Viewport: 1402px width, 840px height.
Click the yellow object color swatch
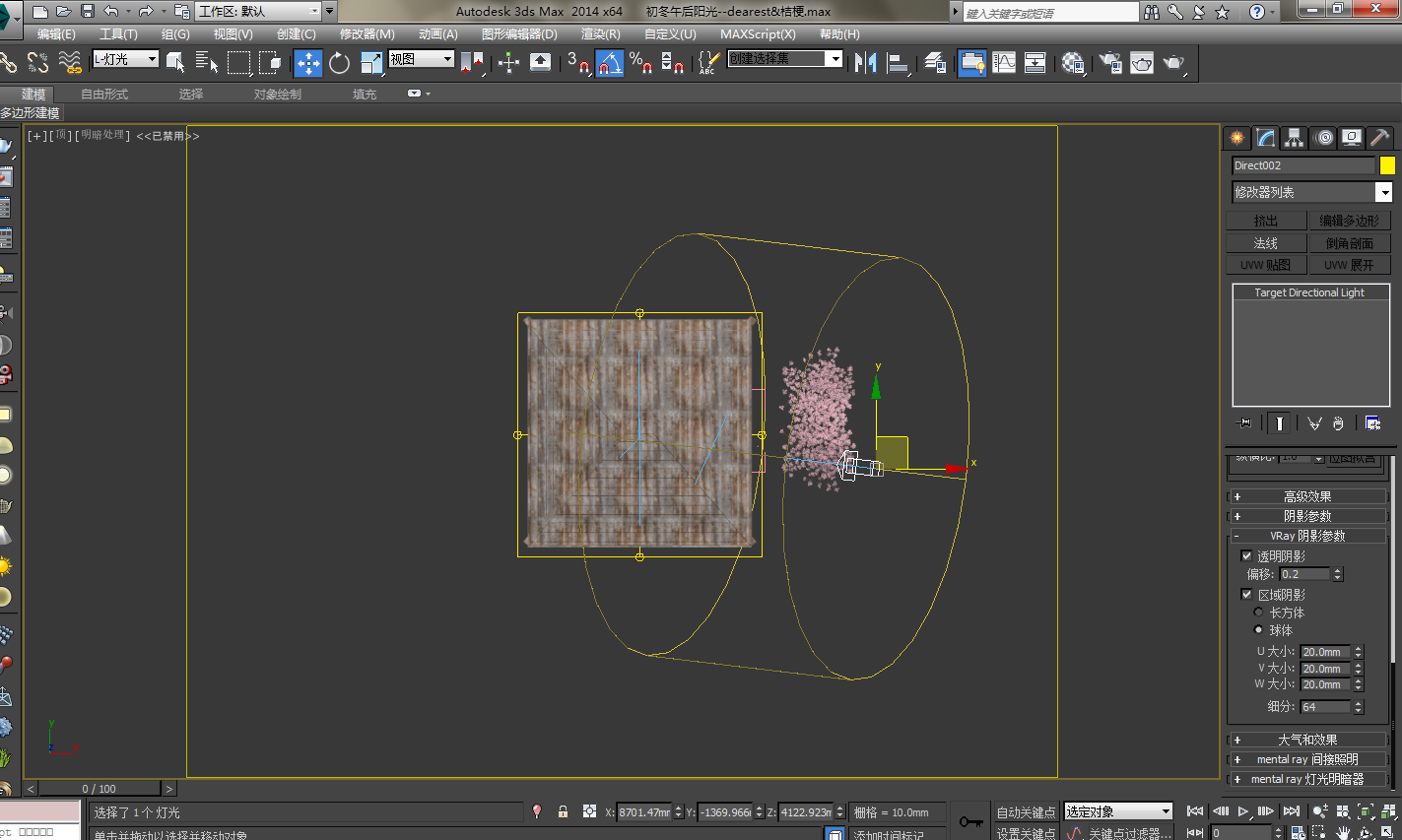[1386, 165]
